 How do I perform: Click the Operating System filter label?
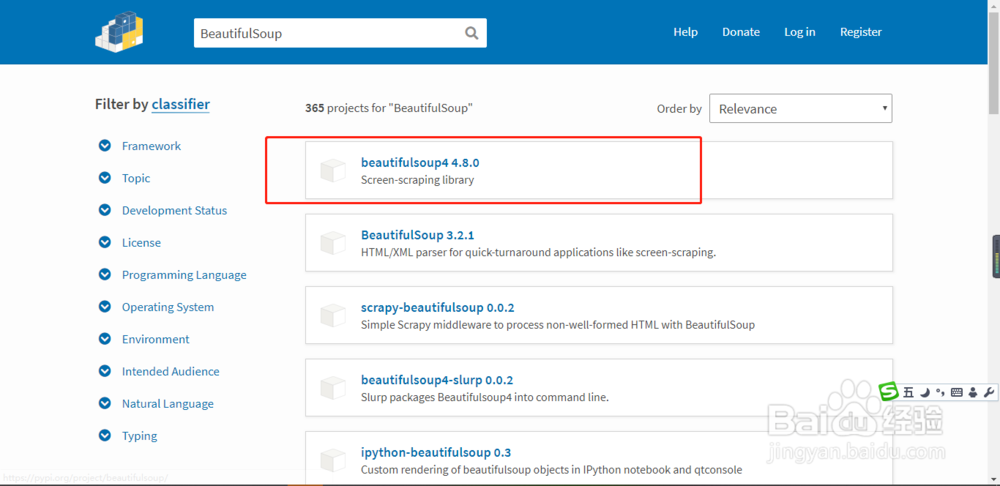pos(168,307)
